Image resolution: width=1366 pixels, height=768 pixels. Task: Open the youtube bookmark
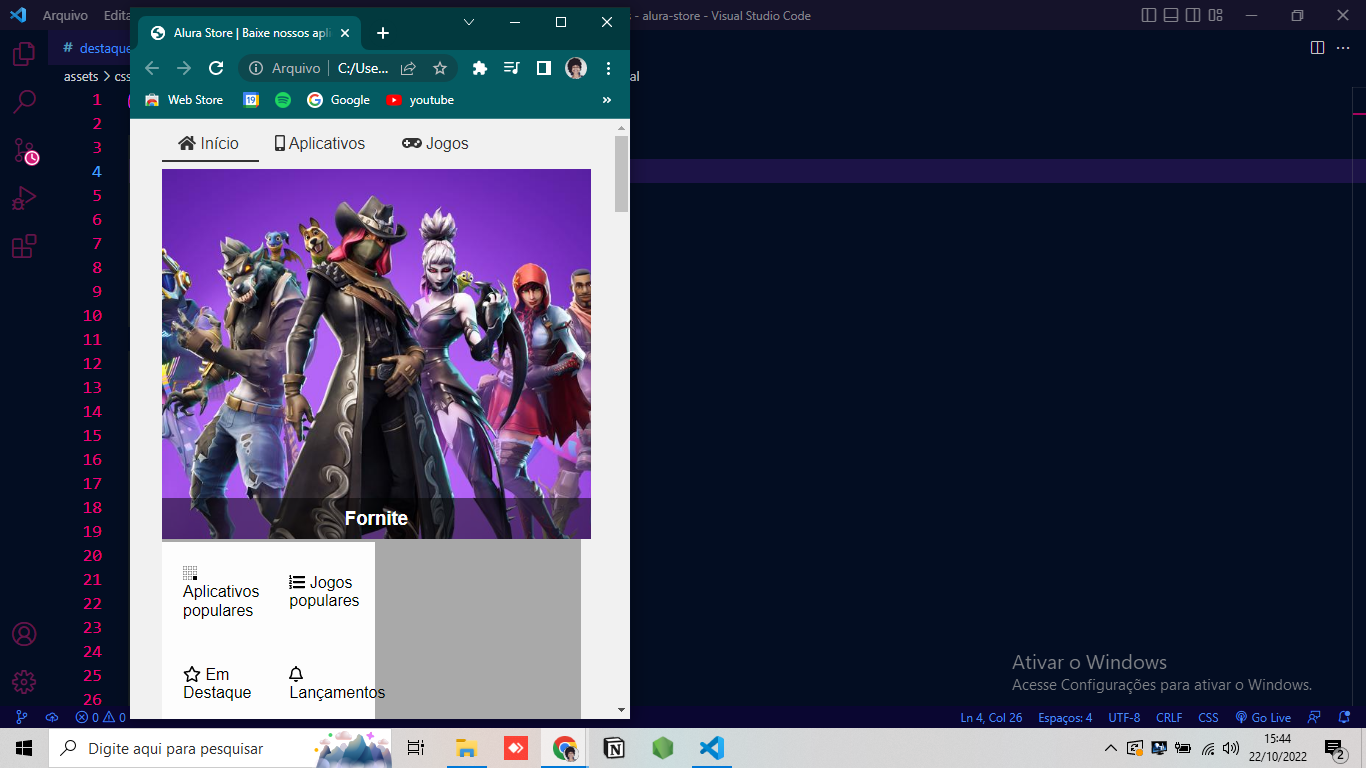pyautogui.click(x=420, y=100)
